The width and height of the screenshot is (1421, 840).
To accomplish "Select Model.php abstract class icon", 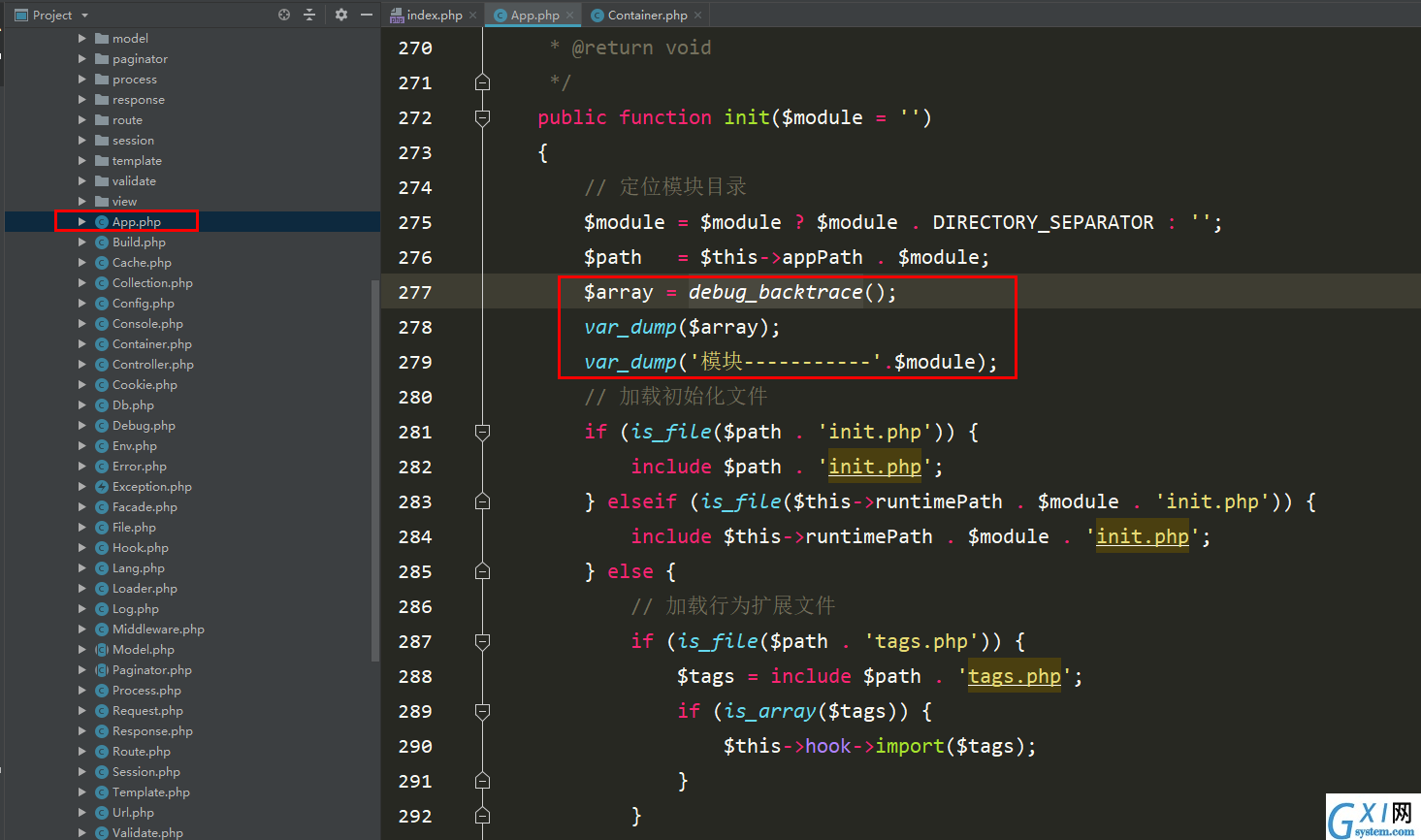I will tap(102, 650).
